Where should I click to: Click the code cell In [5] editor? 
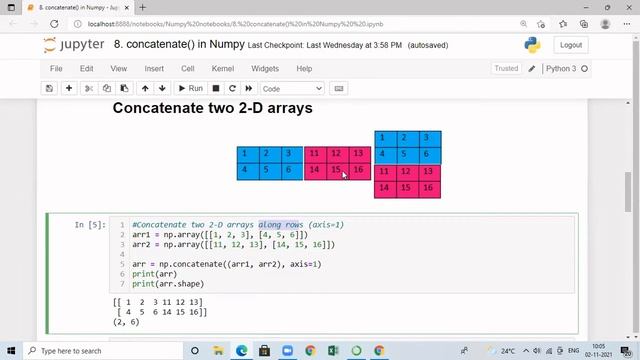coord(342,254)
